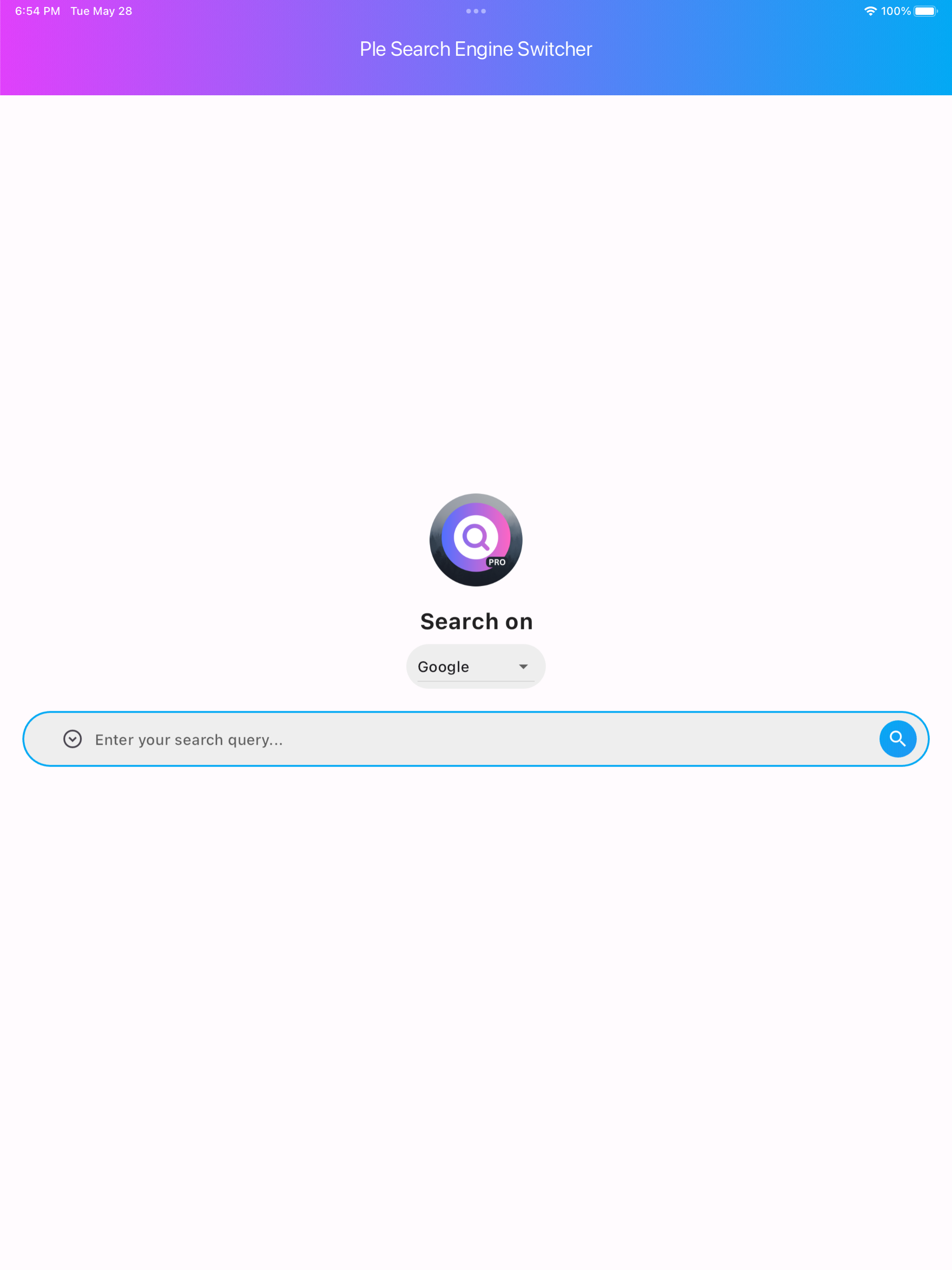Image resolution: width=952 pixels, height=1270 pixels.
Task: Select the Google label in engine picker
Action: point(443,667)
